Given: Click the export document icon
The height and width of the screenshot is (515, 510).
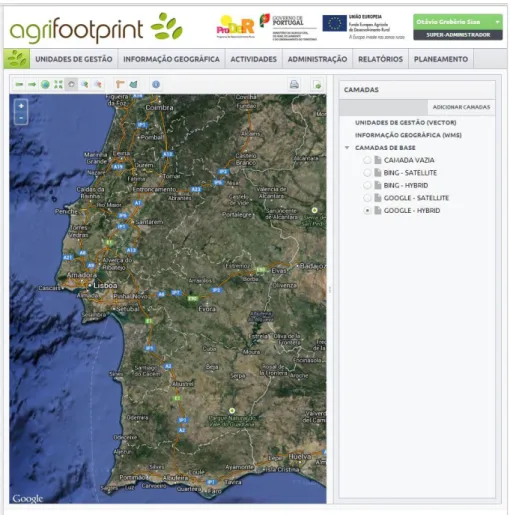Looking at the screenshot, I should click(x=317, y=85).
